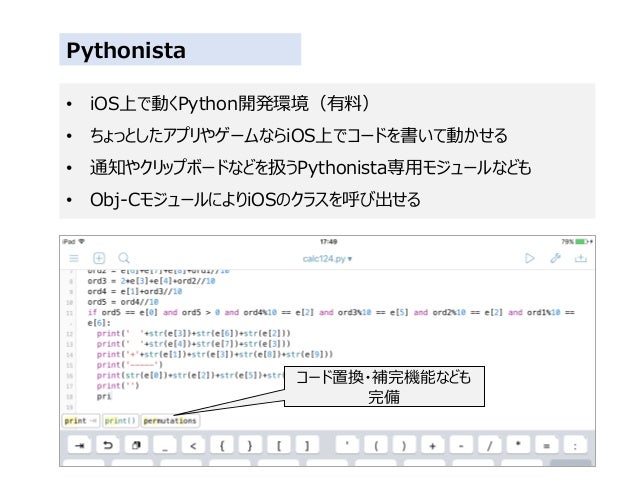The image size is (638, 479).
Task: Click the print('') line 17
Action: click(118, 385)
